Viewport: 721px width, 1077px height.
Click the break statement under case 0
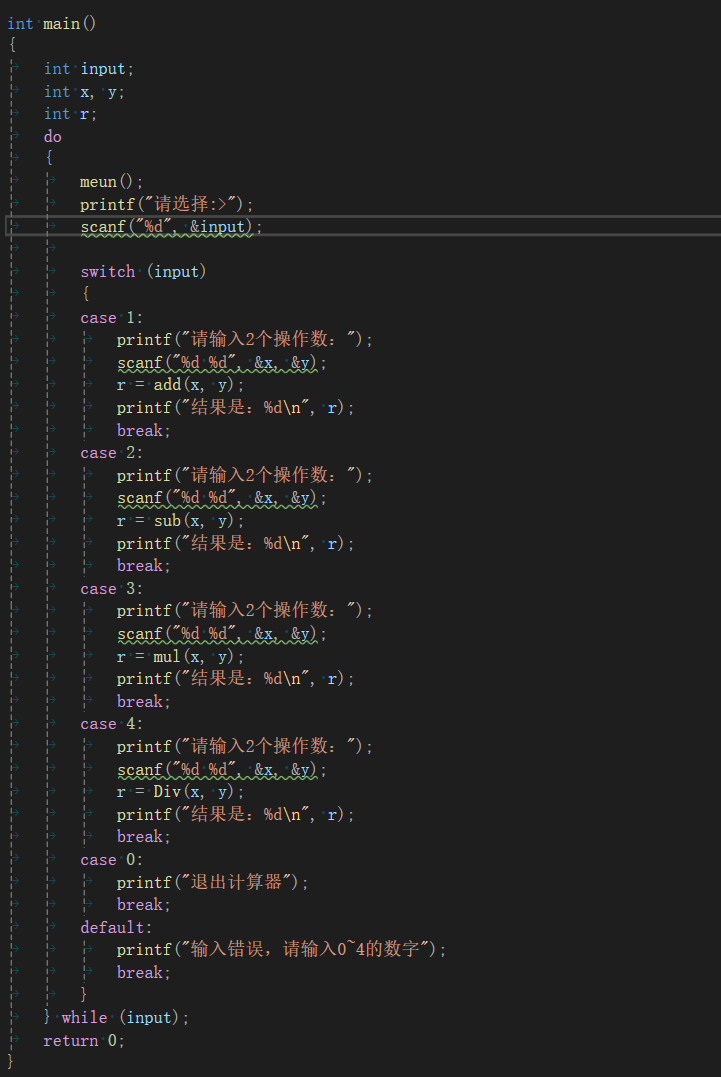144,905
